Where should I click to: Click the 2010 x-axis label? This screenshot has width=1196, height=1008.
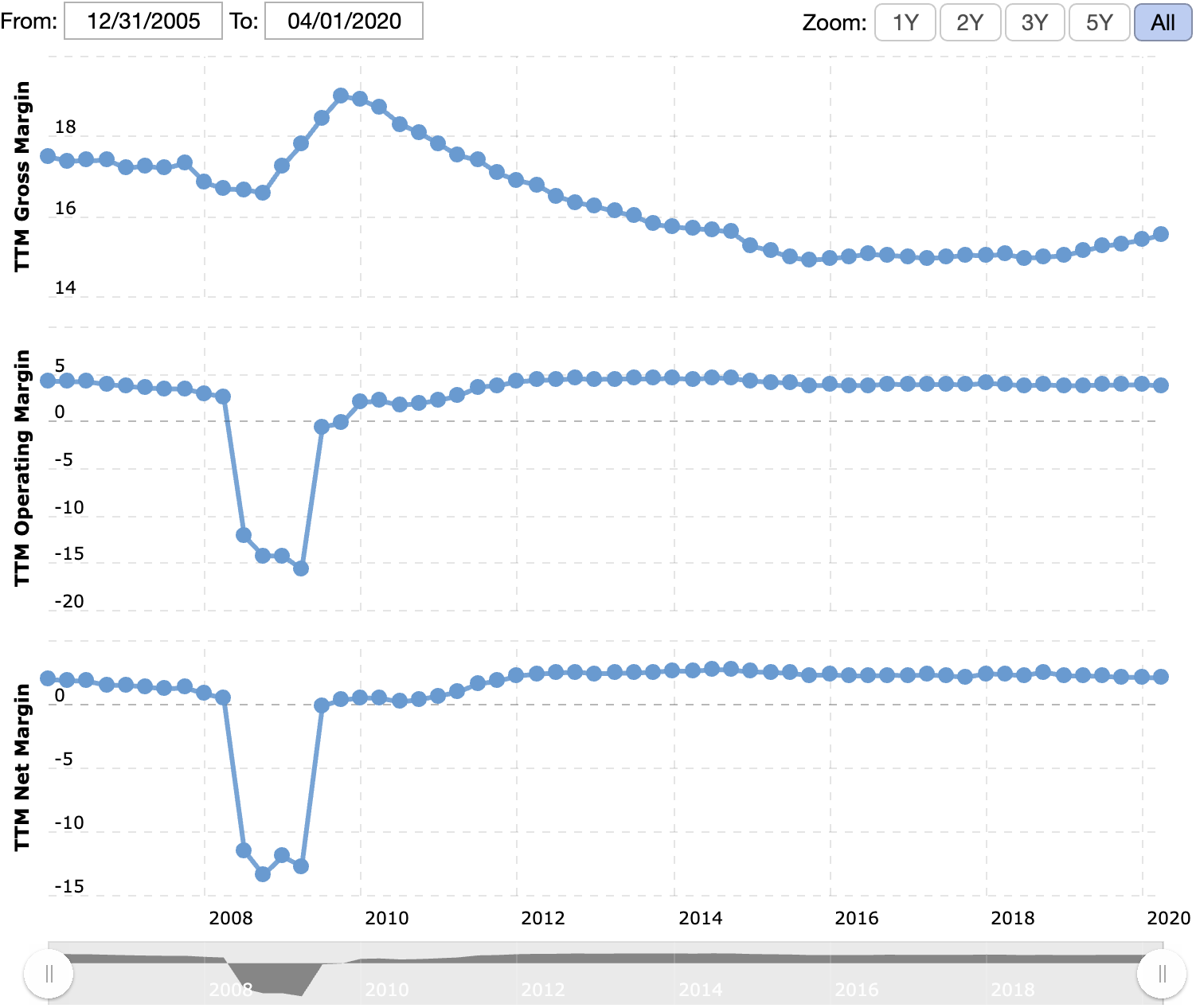pyautogui.click(x=386, y=918)
